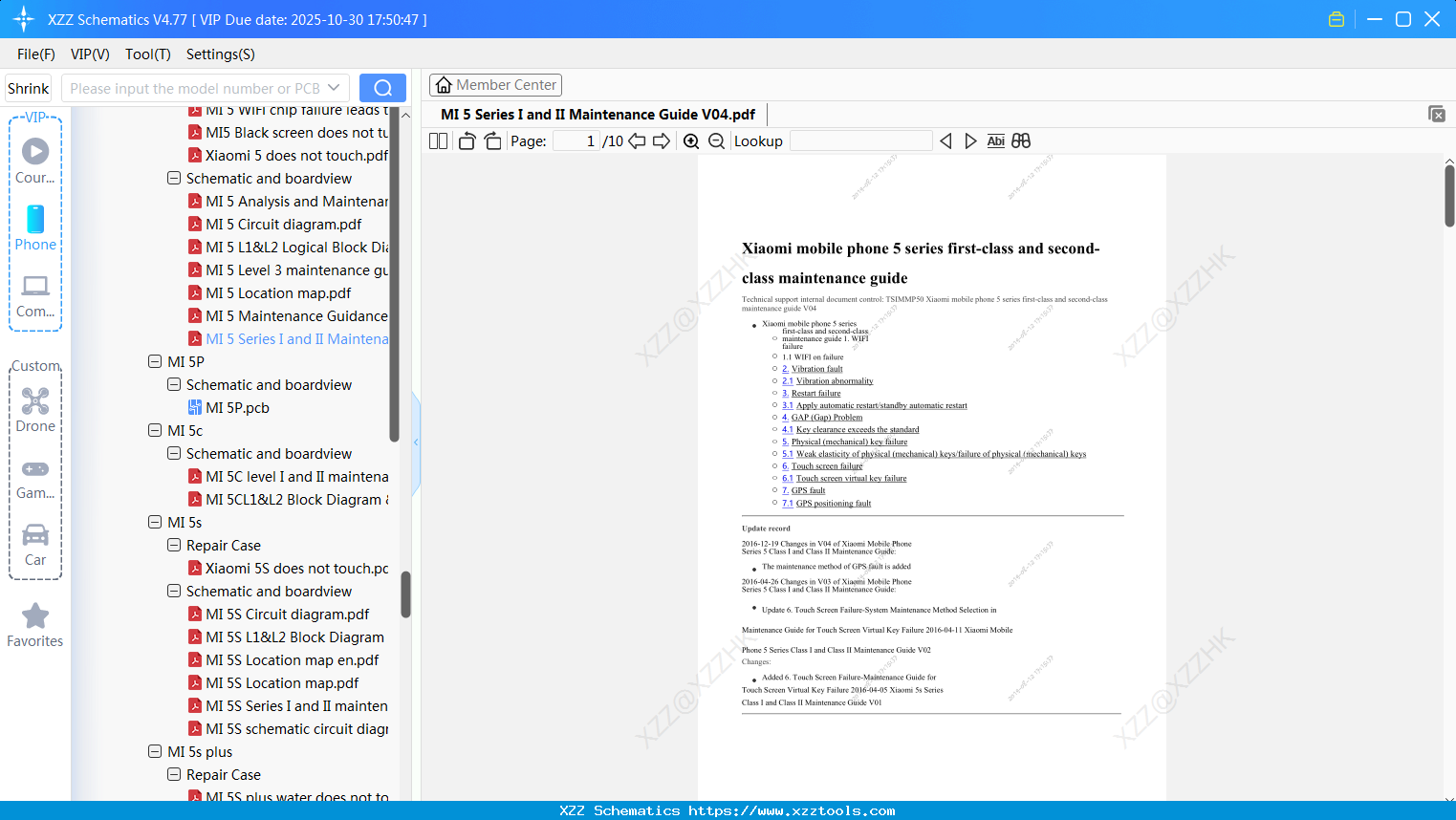Screen dimensions: 1456x820
Task: Click the detach window icon beside the document tab
Action: [1436, 114]
